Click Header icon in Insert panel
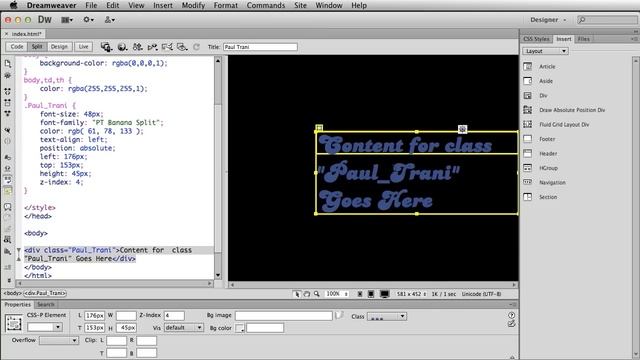 528,153
